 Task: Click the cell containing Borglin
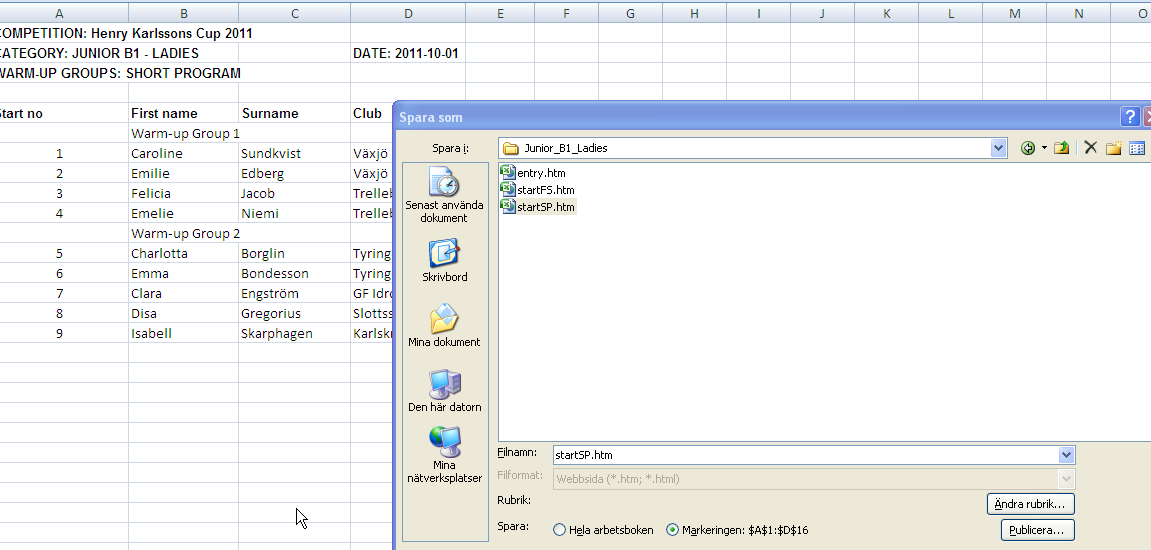(x=294, y=253)
